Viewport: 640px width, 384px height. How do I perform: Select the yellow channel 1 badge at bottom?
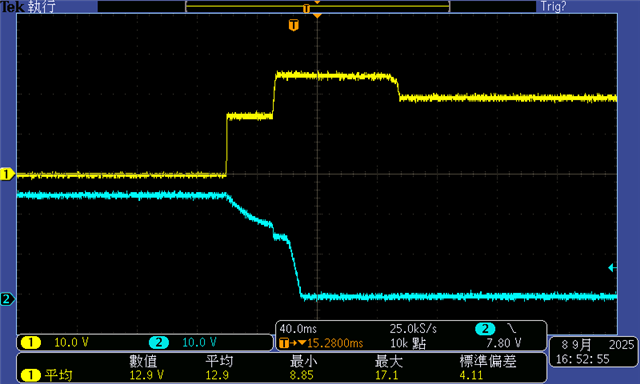[31, 342]
